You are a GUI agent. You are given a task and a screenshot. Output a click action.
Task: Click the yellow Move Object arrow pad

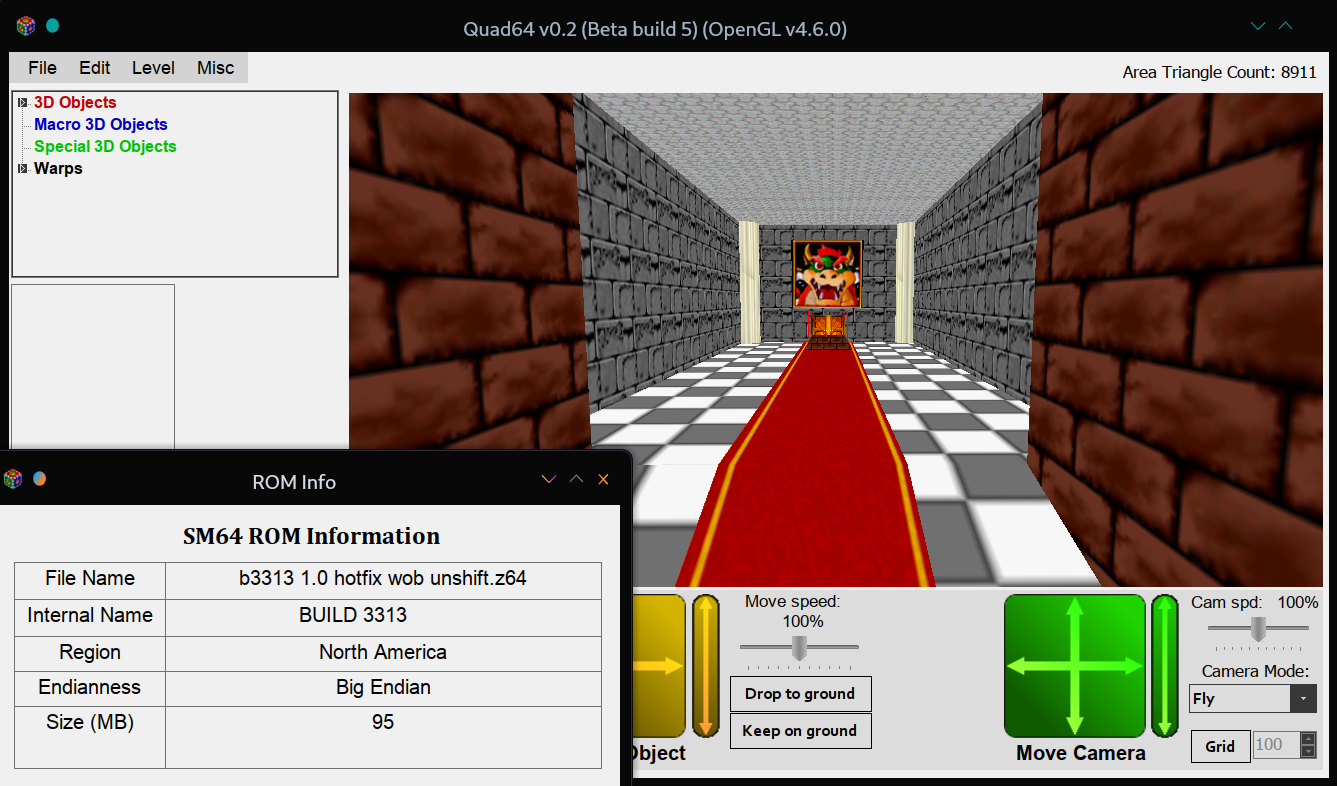658,666
